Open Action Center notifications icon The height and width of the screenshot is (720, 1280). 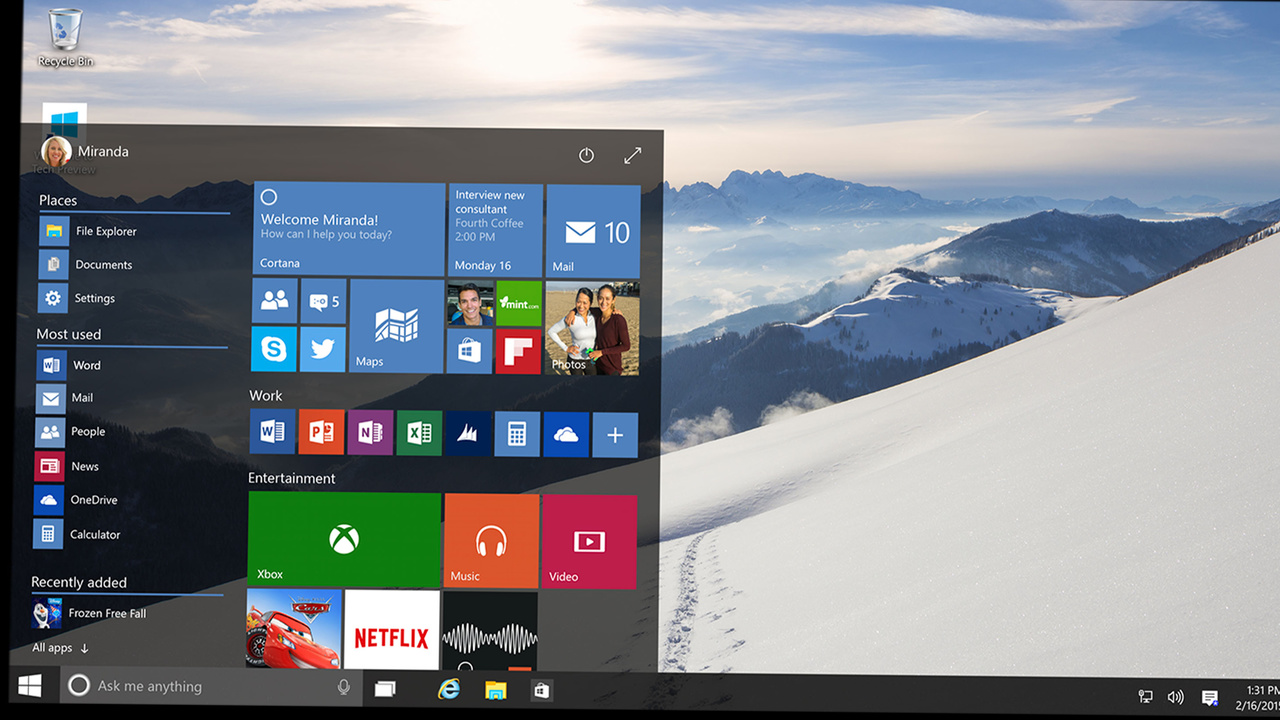[1210, 697]
